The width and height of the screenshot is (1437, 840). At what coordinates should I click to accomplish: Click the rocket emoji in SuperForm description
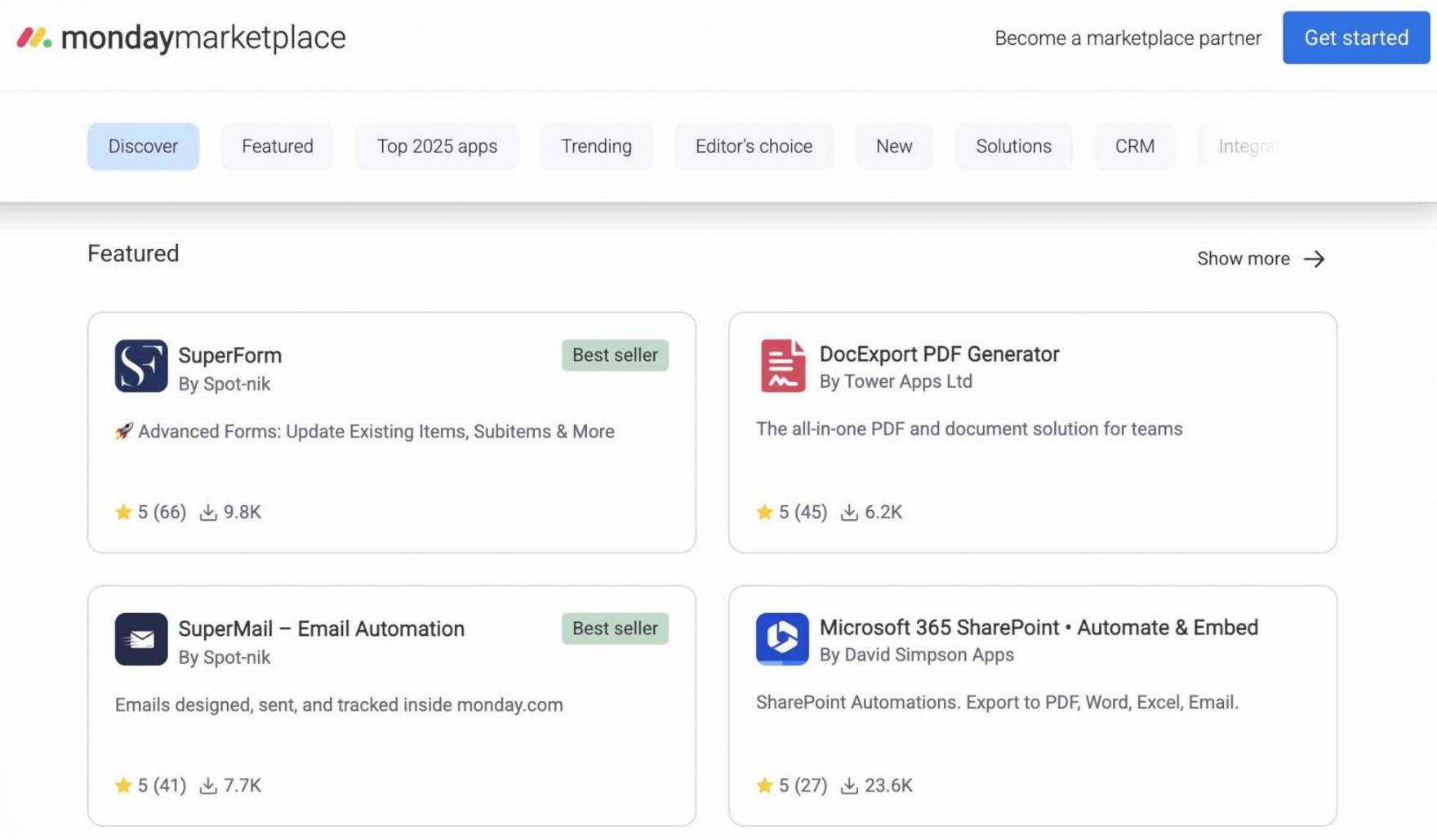(x=124, y=431)
